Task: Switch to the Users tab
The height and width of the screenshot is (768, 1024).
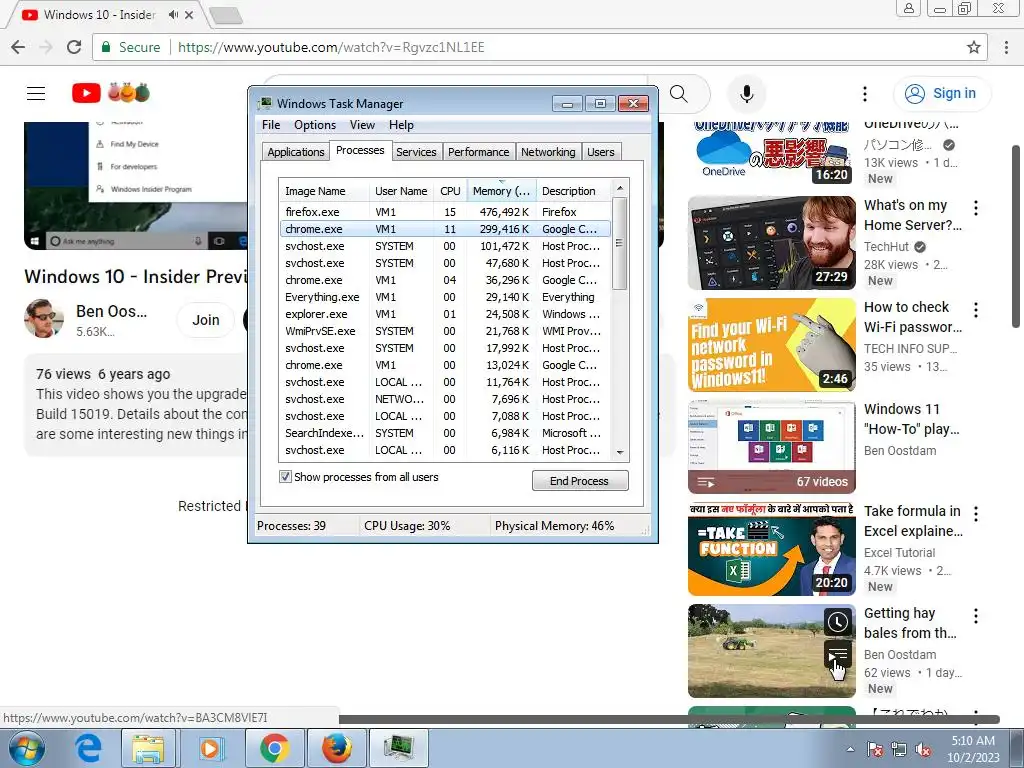Action: click(x=601, y=152)
